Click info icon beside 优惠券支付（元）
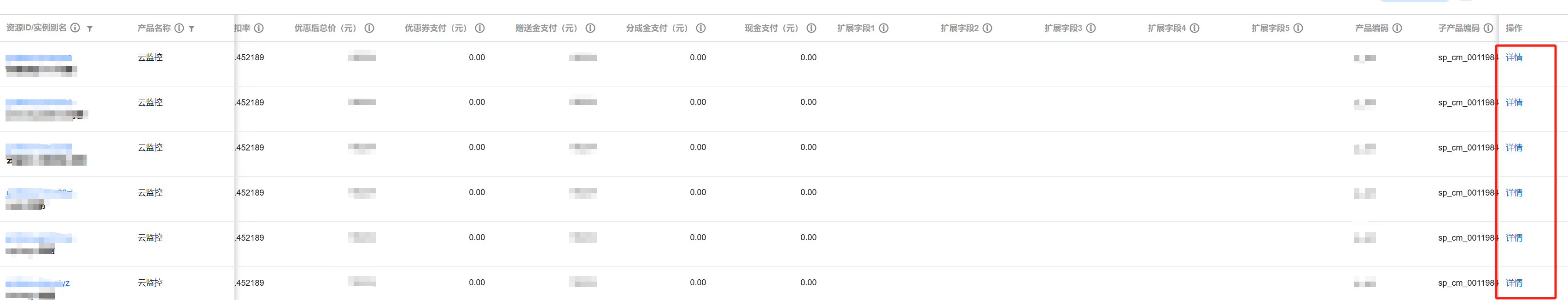 480,28
